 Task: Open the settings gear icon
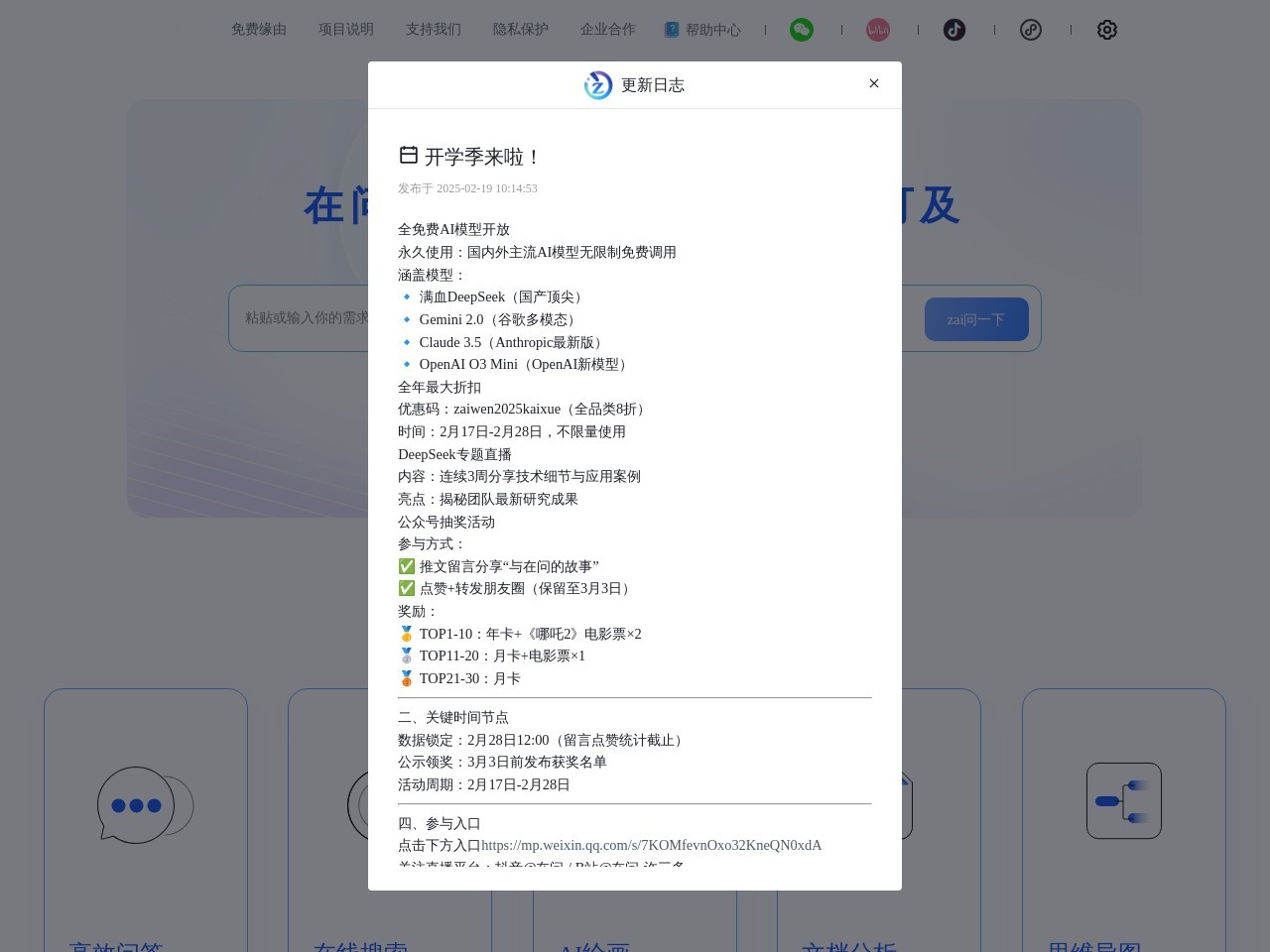pos(1107,30)
